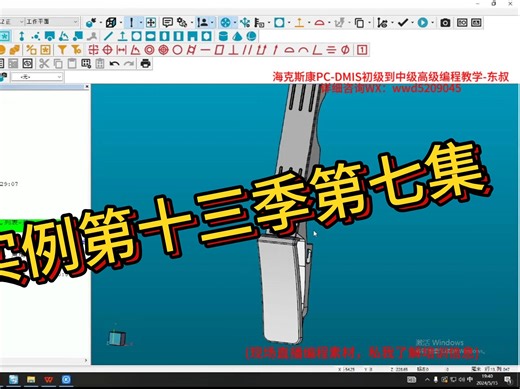520x389 pixels.
Task: Open the location dimension icon
Action: 94,50
